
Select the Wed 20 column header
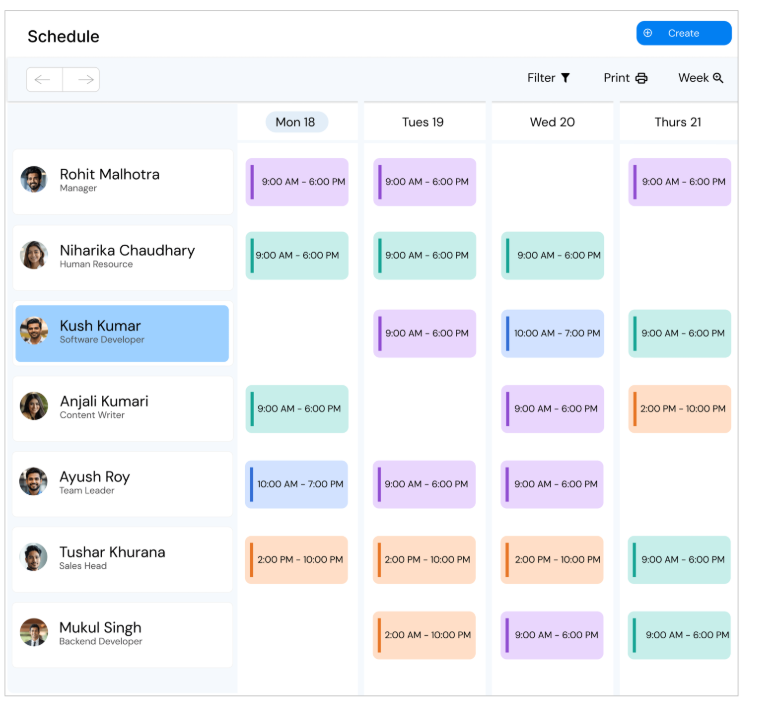click(552, 122)
